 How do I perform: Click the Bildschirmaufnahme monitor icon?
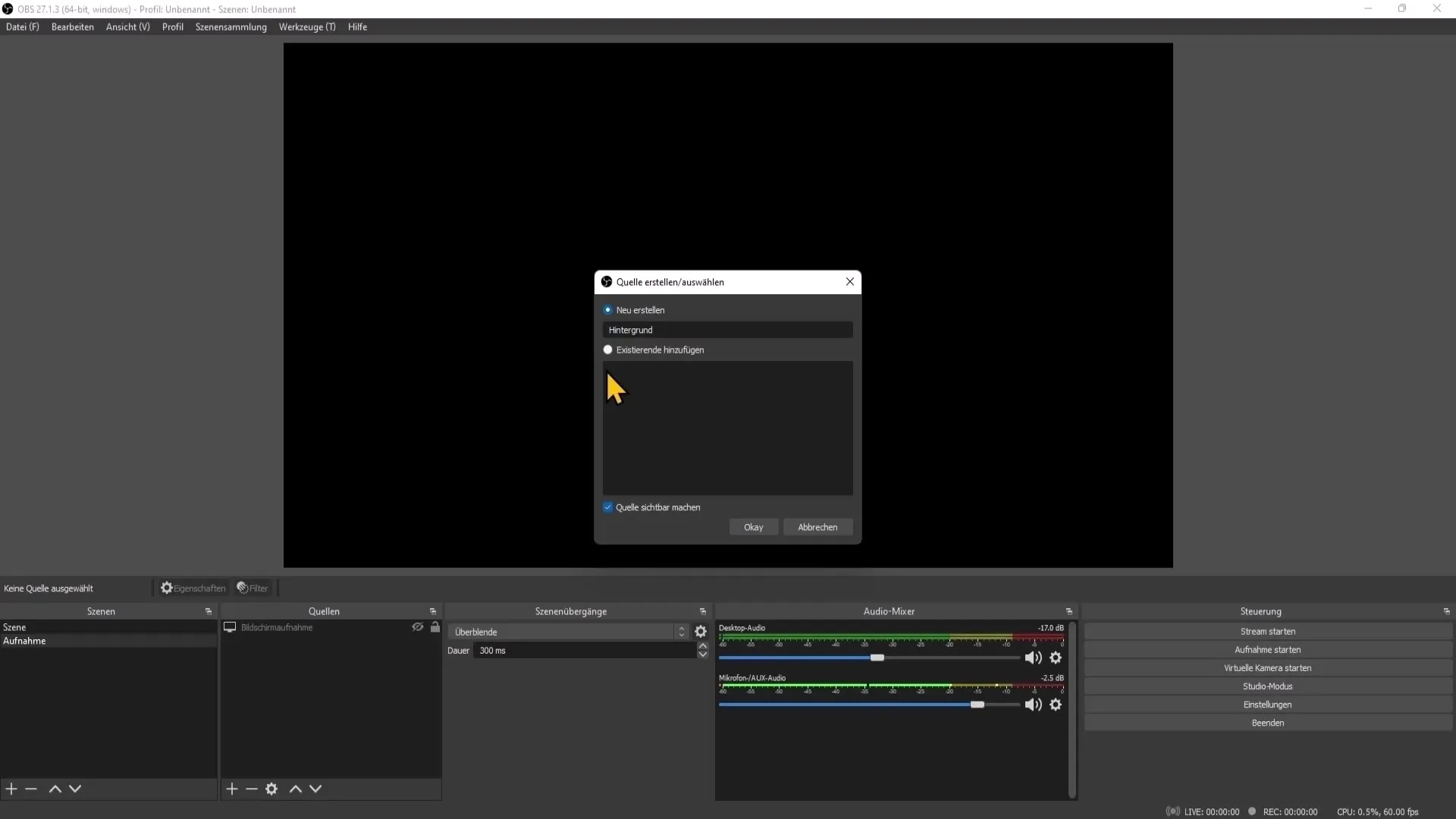coord(230,627)
